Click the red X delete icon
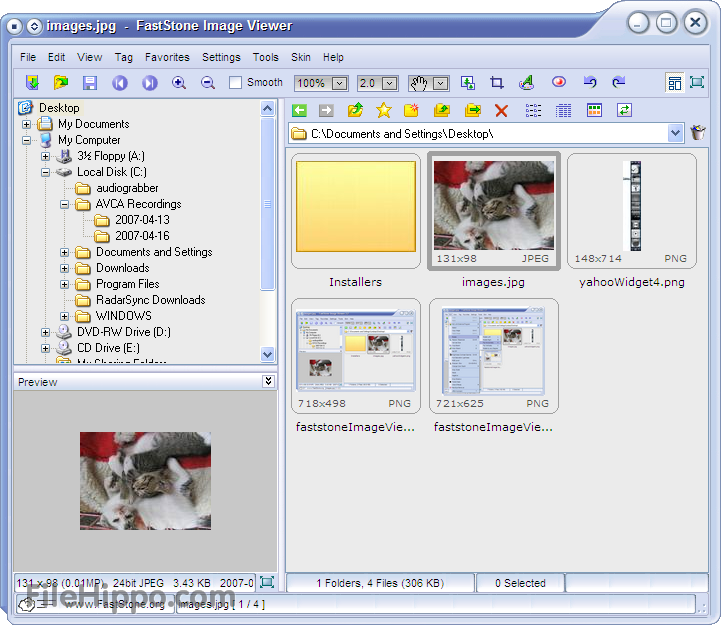This screenshot has height=625, width=721. [501, 110]
